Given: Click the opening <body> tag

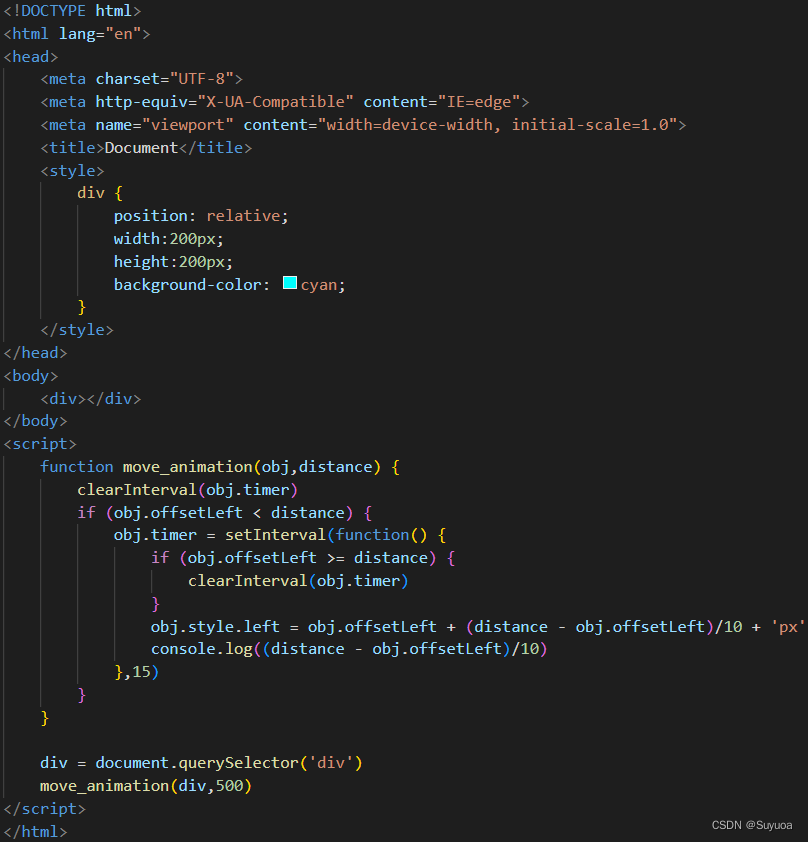Looking at the screenshot, I should [31, 376].
